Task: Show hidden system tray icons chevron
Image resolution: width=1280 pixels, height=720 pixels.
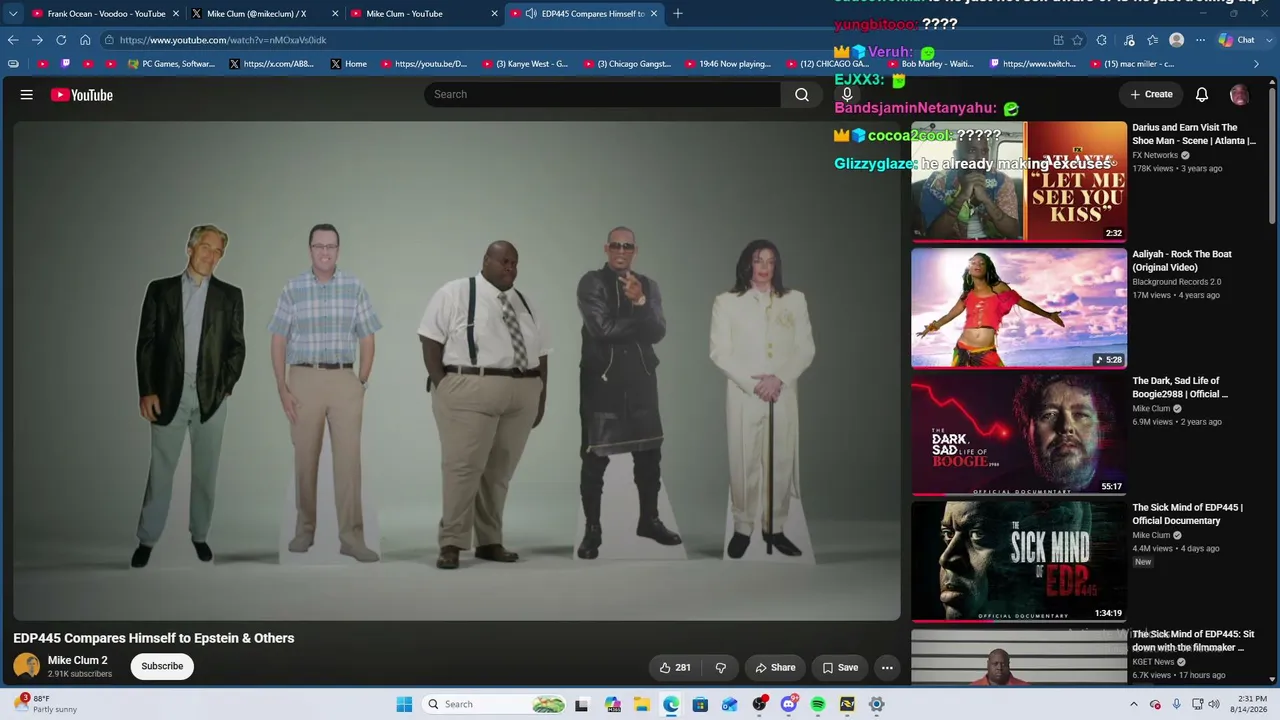Action: point(1134,704)
